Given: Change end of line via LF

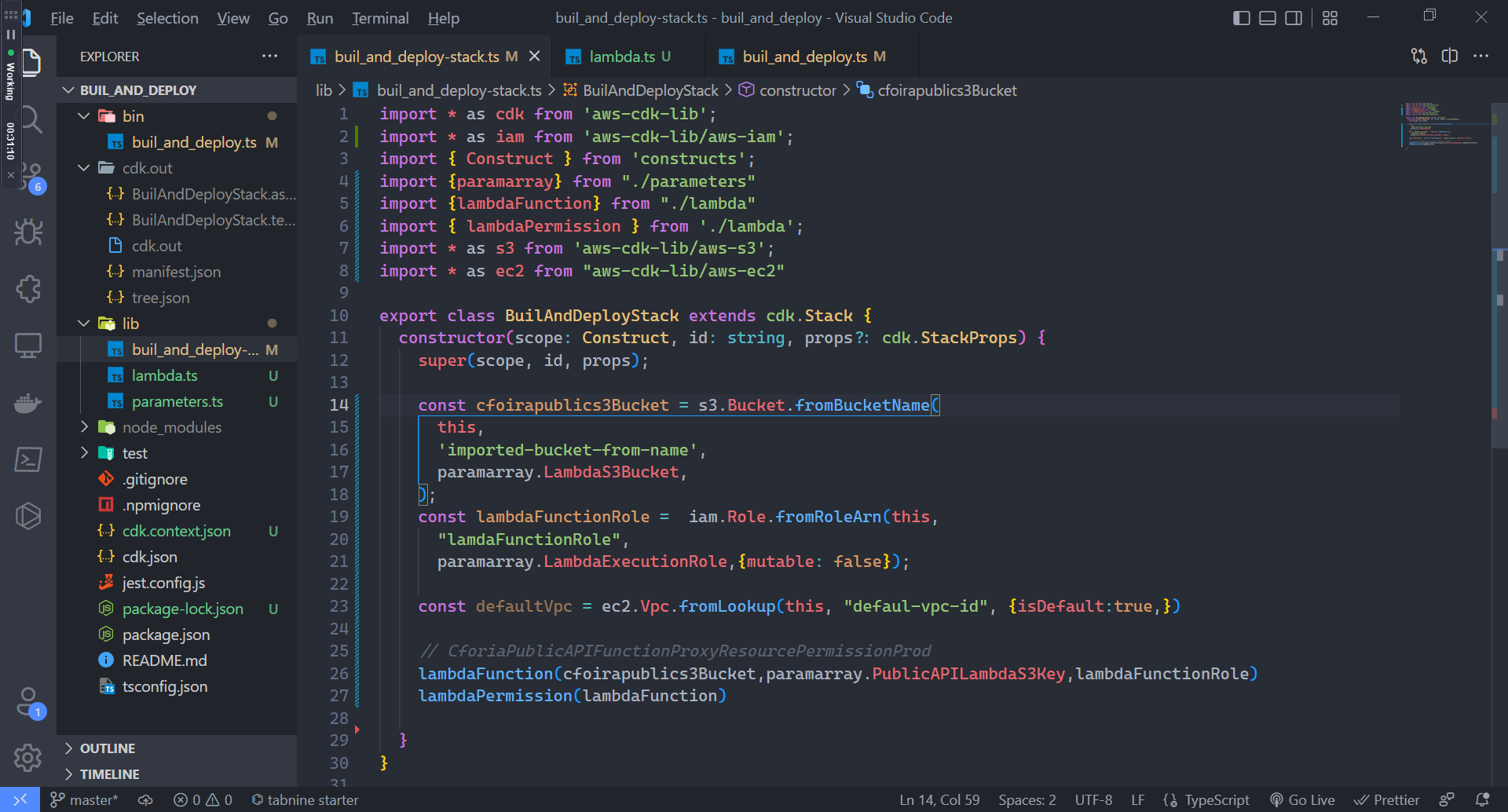Looking at the screenshot, I should click(1137, 799).
